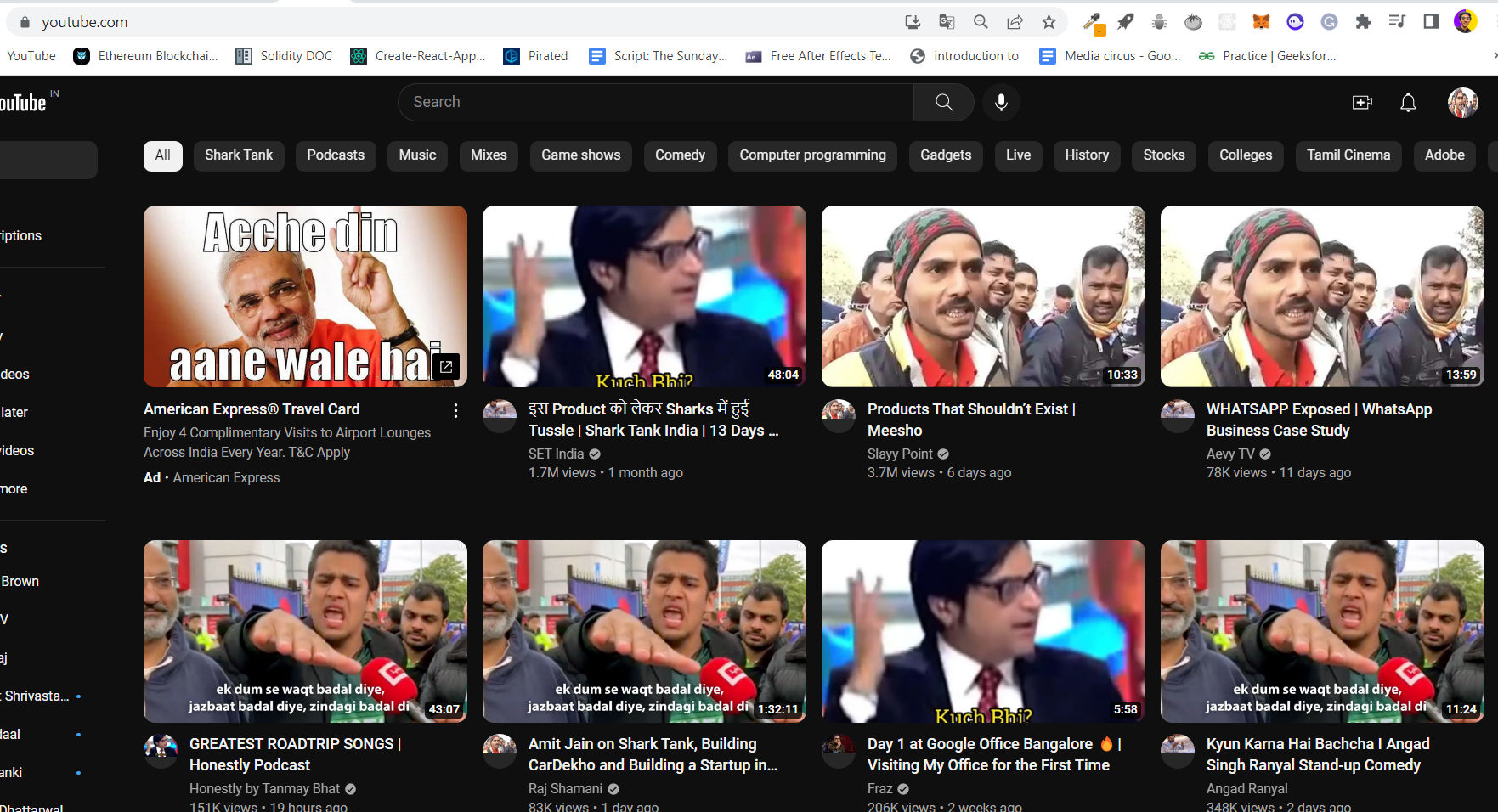Bookmark this page with the star icon

[x=1049, y=21]
